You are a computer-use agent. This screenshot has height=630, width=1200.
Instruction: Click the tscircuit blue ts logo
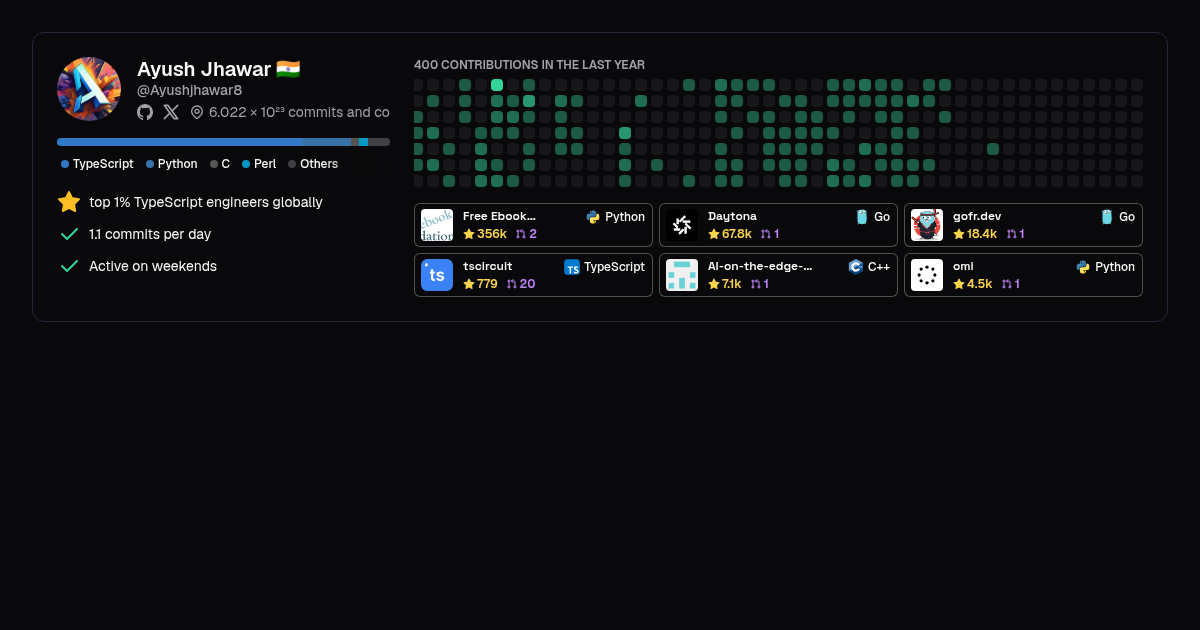pos(437,275)
